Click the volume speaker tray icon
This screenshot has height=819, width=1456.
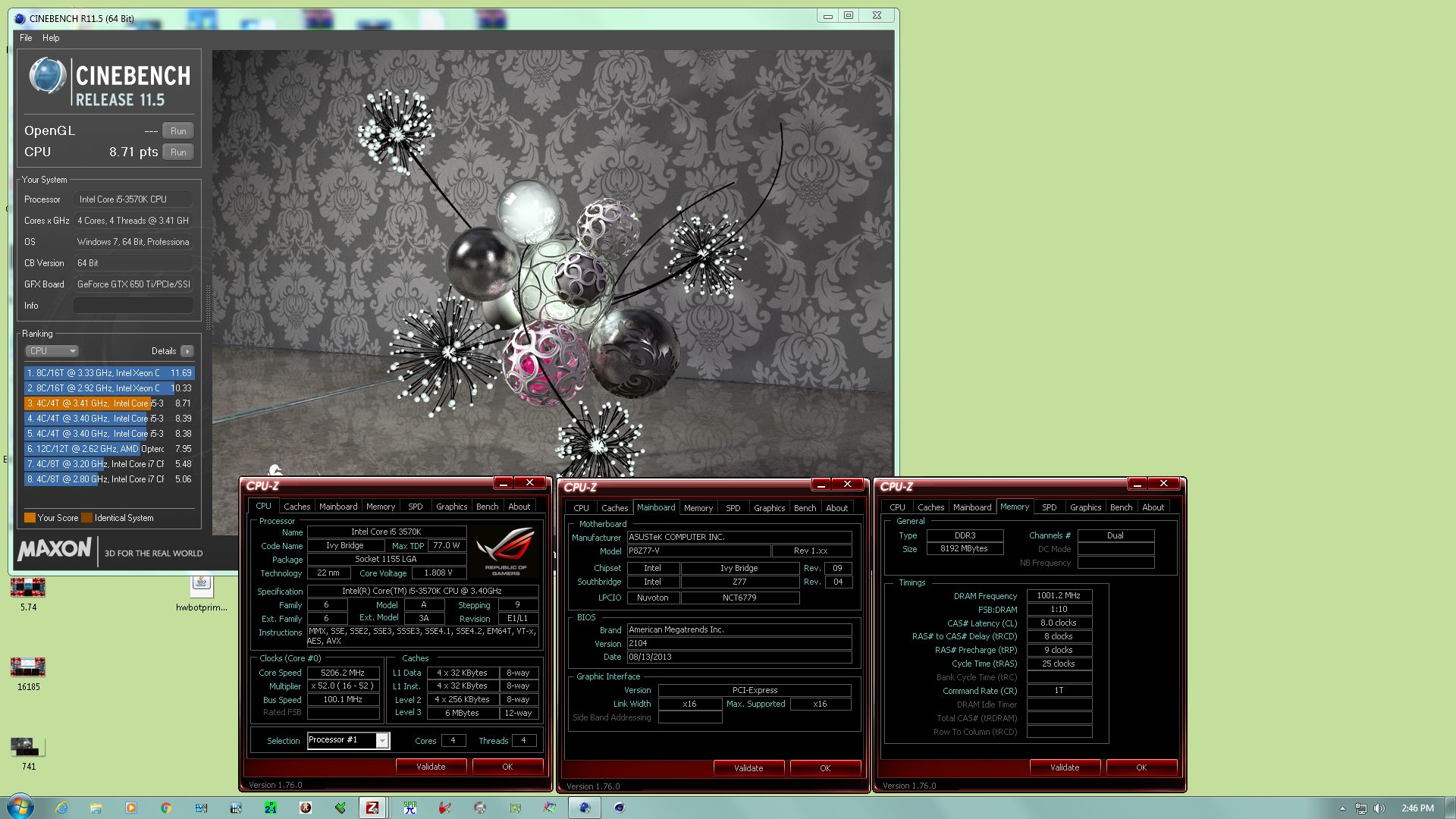1379,808
